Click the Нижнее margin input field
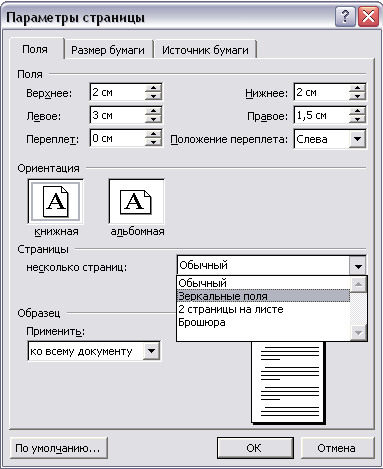This screenshot has width=383, height=469. click(x=322, y=92)
